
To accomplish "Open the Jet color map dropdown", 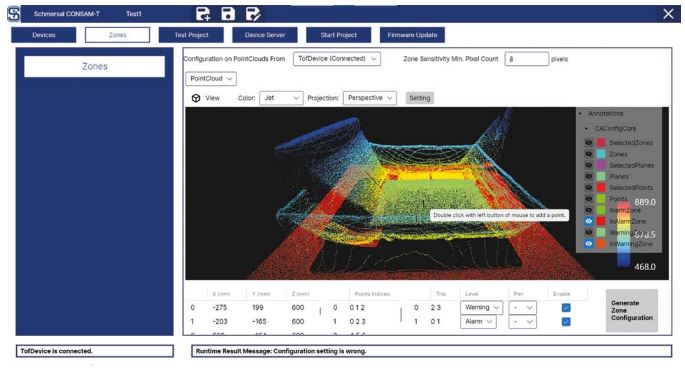I will [x=281, y=98].
